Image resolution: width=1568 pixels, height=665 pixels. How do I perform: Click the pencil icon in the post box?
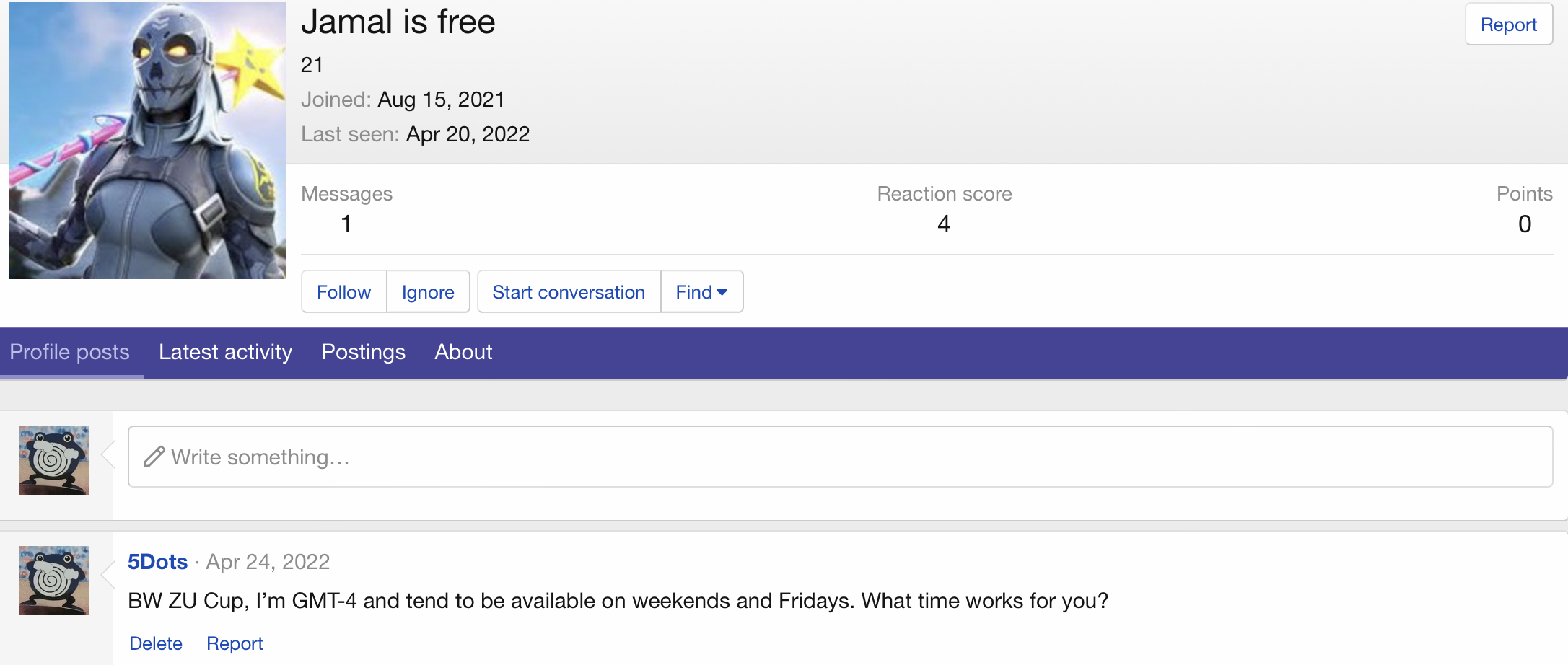click(x=154, y=457)
